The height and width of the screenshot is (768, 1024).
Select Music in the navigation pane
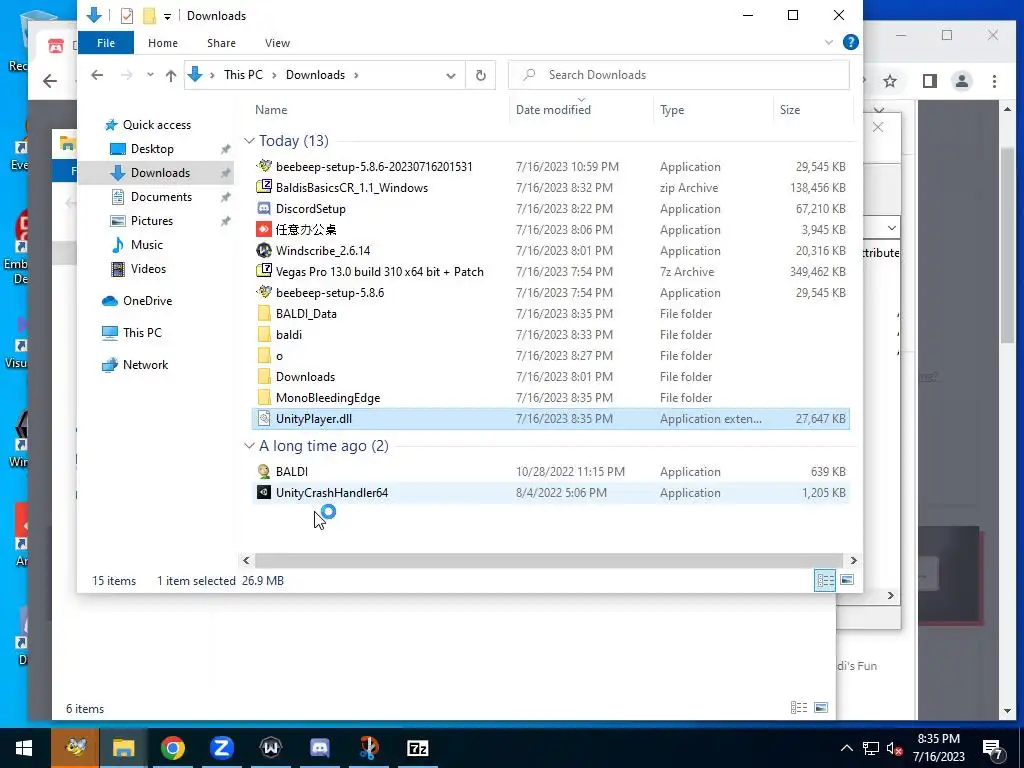coord(146,245)
